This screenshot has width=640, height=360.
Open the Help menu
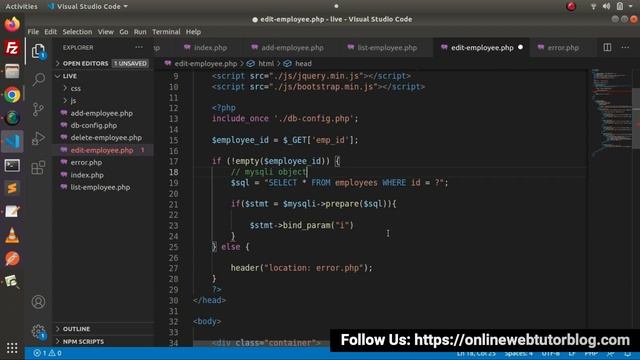click(x=193, y=31)
